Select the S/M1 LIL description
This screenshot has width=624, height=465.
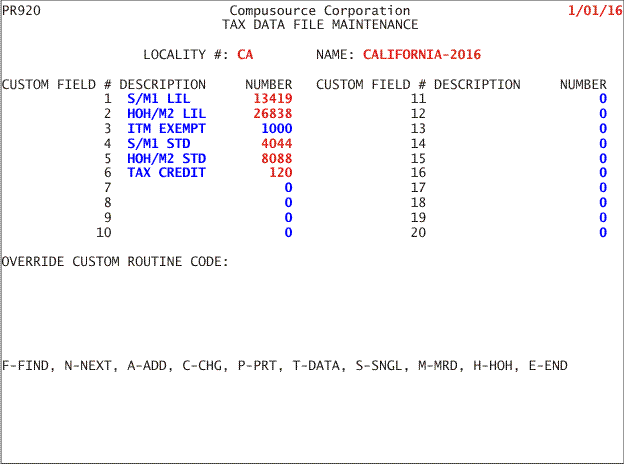click(x=158, y=98)
